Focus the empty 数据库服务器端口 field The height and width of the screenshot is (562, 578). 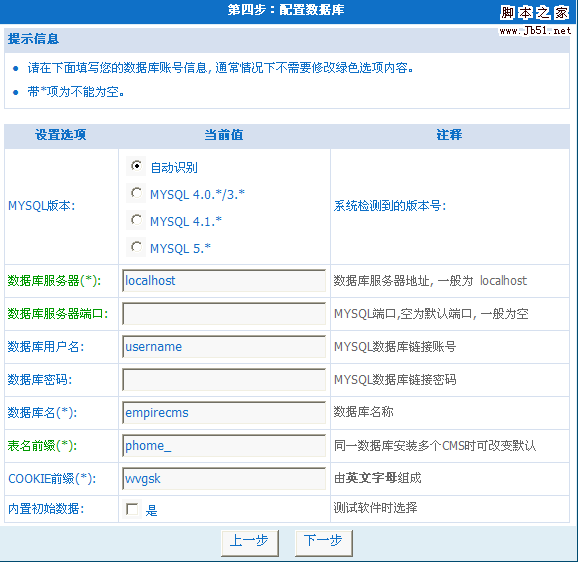[224, 314]
